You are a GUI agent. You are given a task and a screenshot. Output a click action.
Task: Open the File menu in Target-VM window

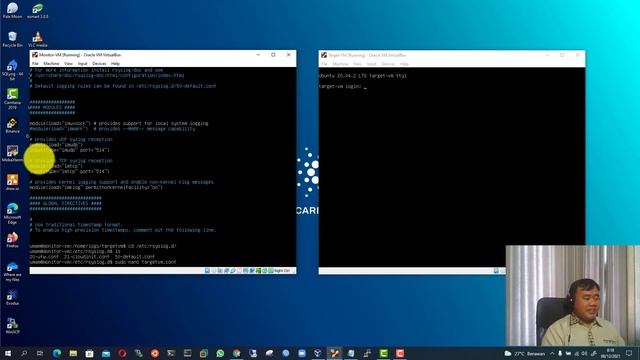click(324, 64)
